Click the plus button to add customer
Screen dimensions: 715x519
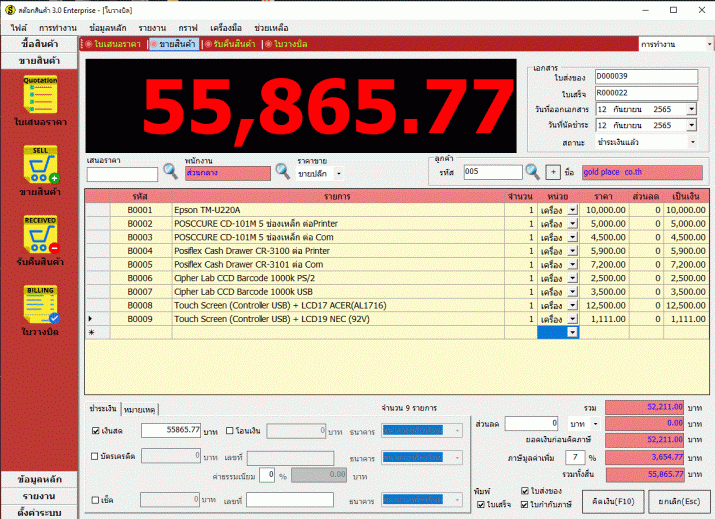(x=553, y=172)
